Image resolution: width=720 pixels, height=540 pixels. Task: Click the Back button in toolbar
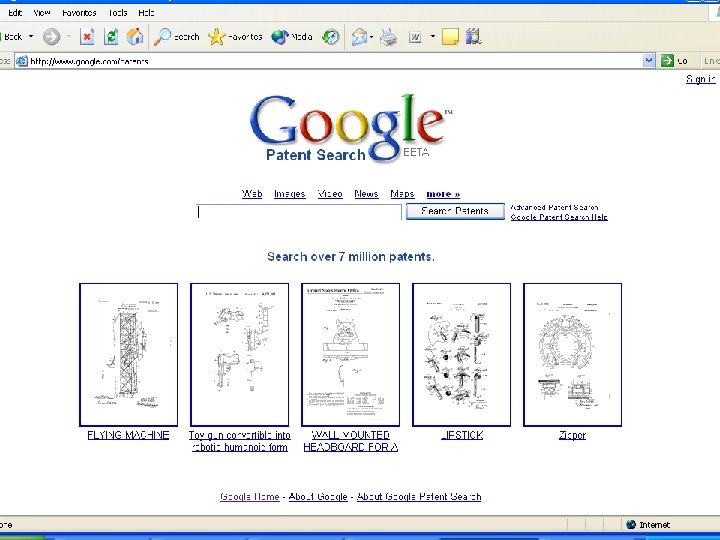(11, 37)
